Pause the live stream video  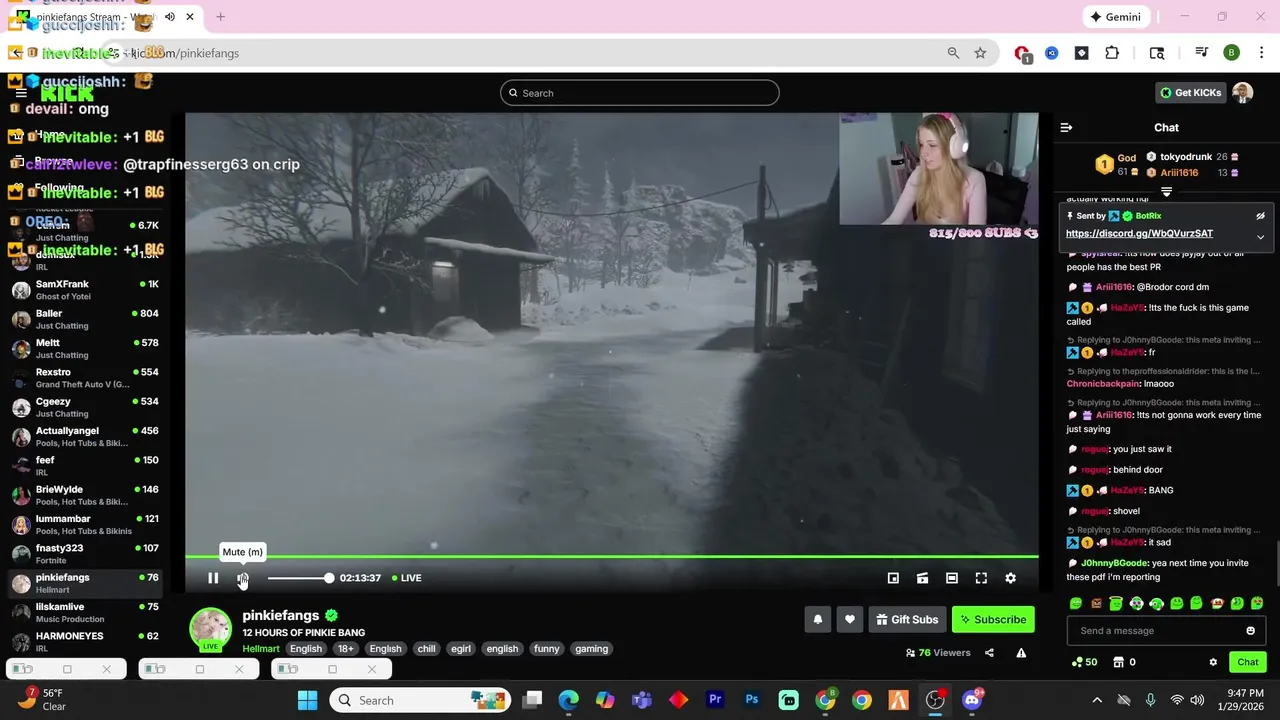213,578
